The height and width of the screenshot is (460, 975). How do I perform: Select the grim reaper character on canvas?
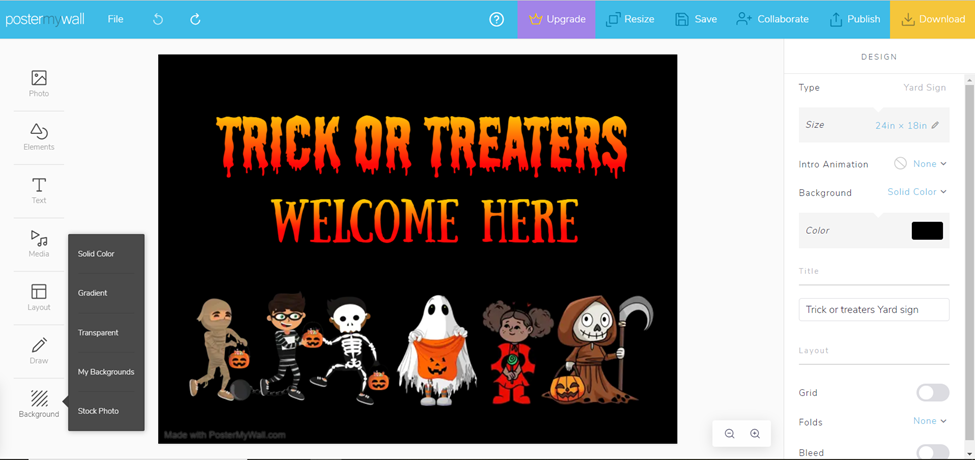[598, 348]
